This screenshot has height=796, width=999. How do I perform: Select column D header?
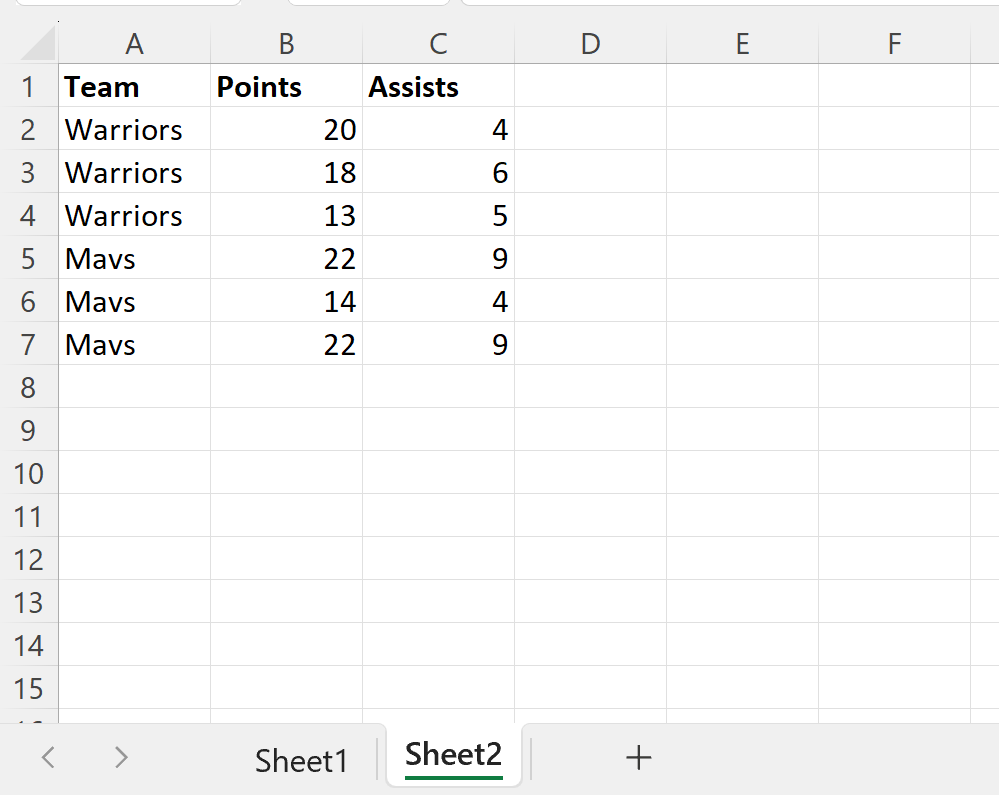(x=591, y=44)
